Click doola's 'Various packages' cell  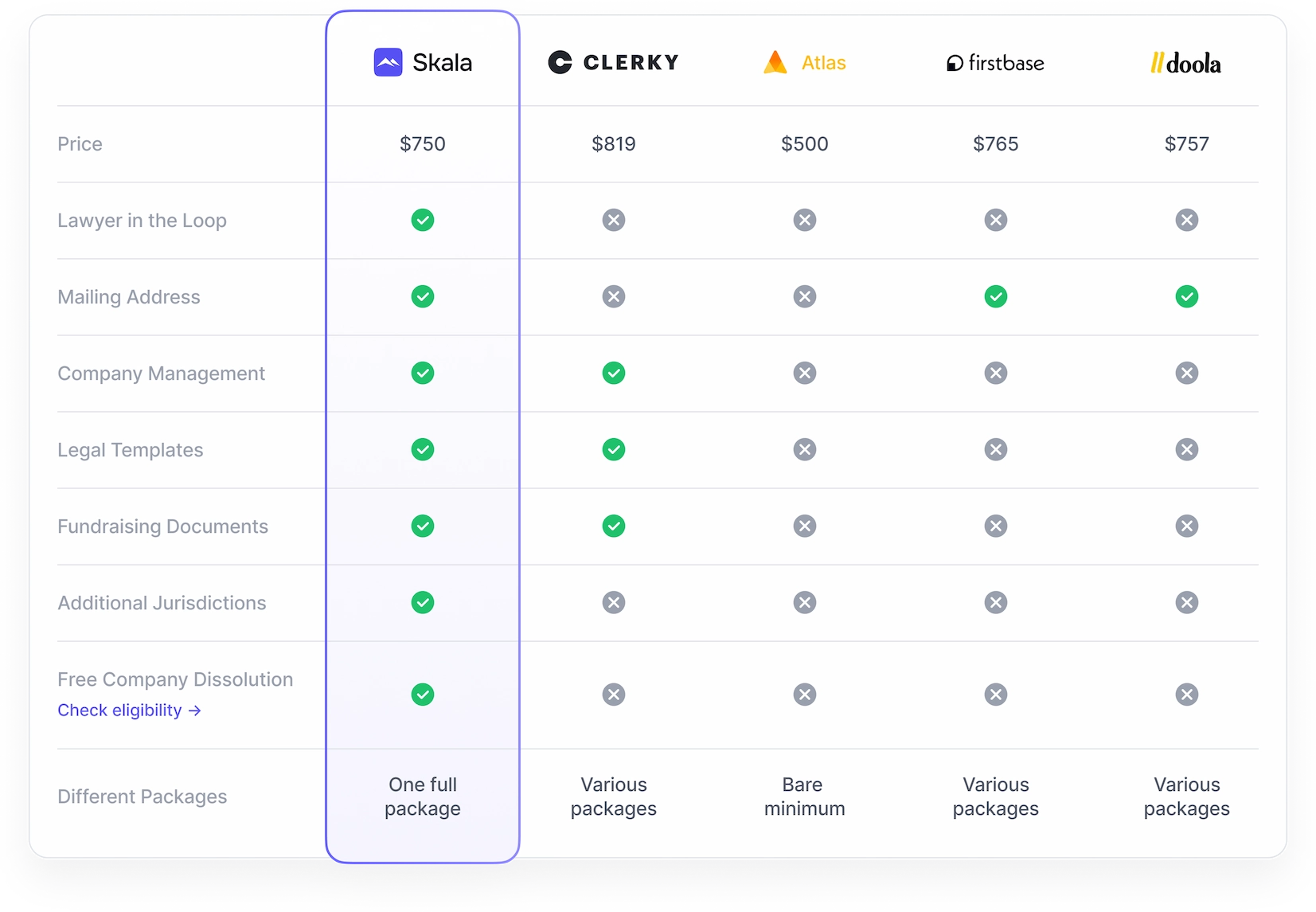coord(1187,797)
